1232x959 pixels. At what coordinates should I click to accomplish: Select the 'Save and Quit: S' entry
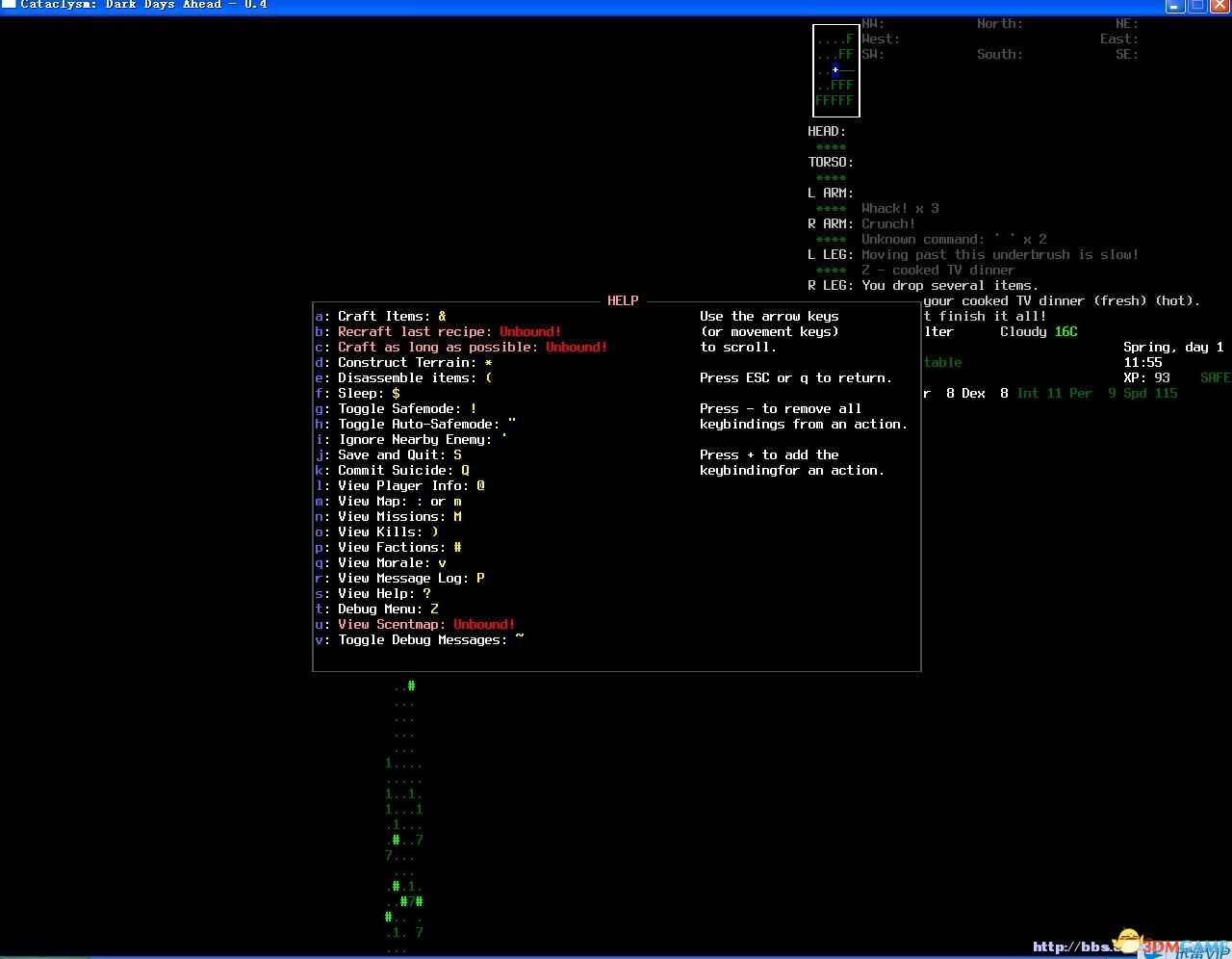coord(388,454)
